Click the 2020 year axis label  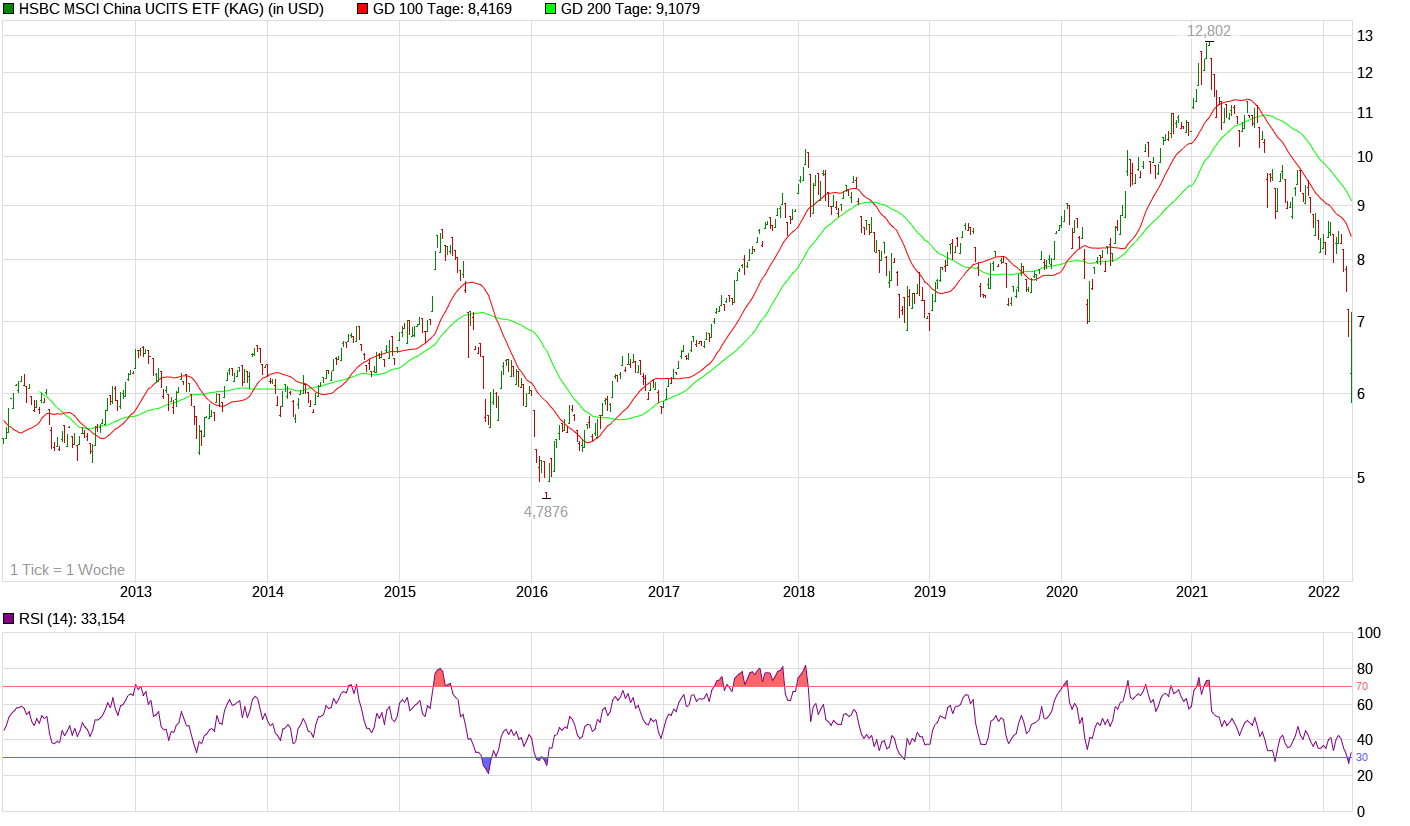point(1062,591)
